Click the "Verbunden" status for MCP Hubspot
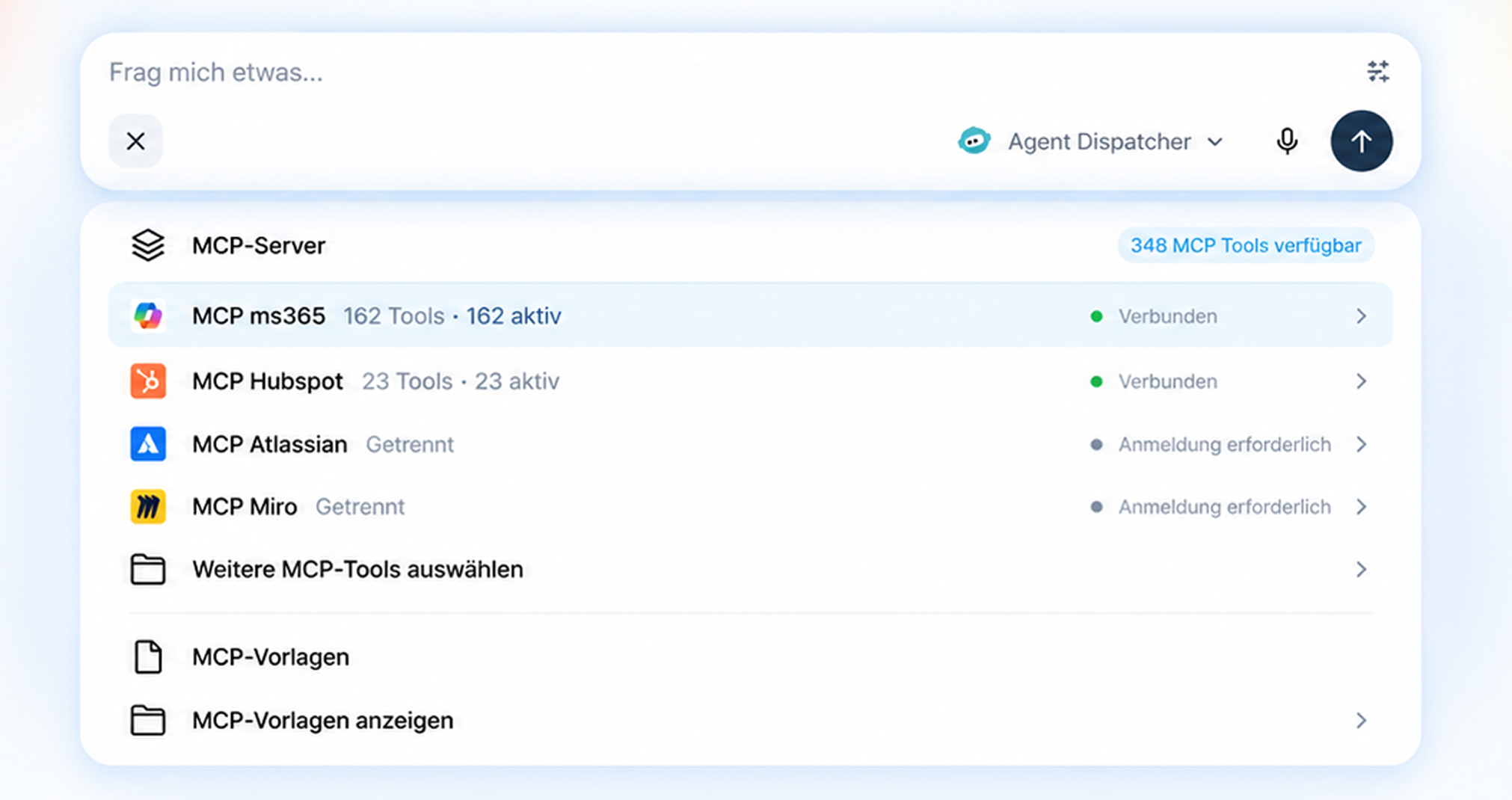 [x=1167, y=381]
